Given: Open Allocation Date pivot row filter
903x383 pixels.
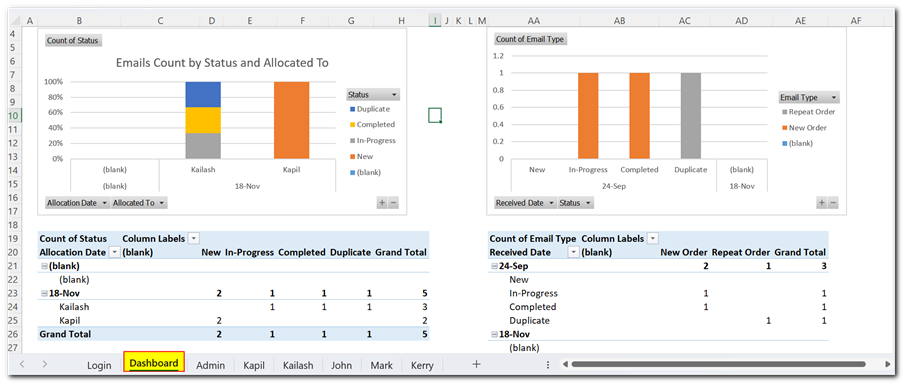Looking at the screenshot, I should point(115,252).
